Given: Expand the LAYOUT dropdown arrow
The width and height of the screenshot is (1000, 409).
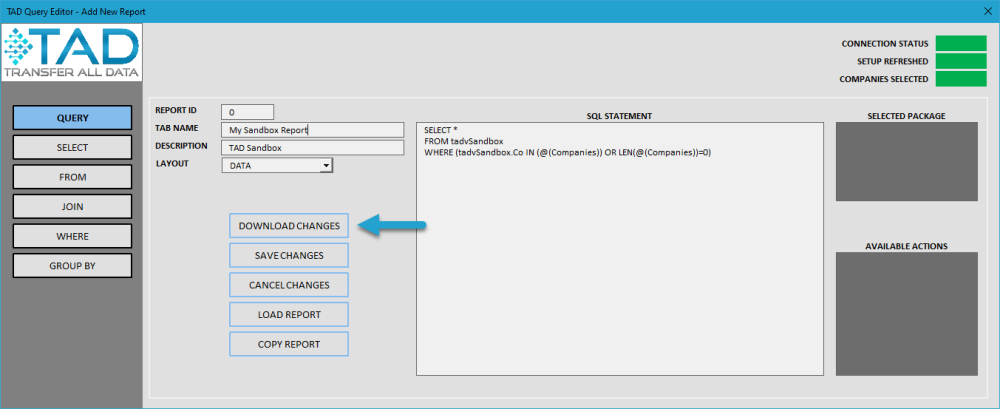Looking at the screenshot, I should (x=326, y=165).
